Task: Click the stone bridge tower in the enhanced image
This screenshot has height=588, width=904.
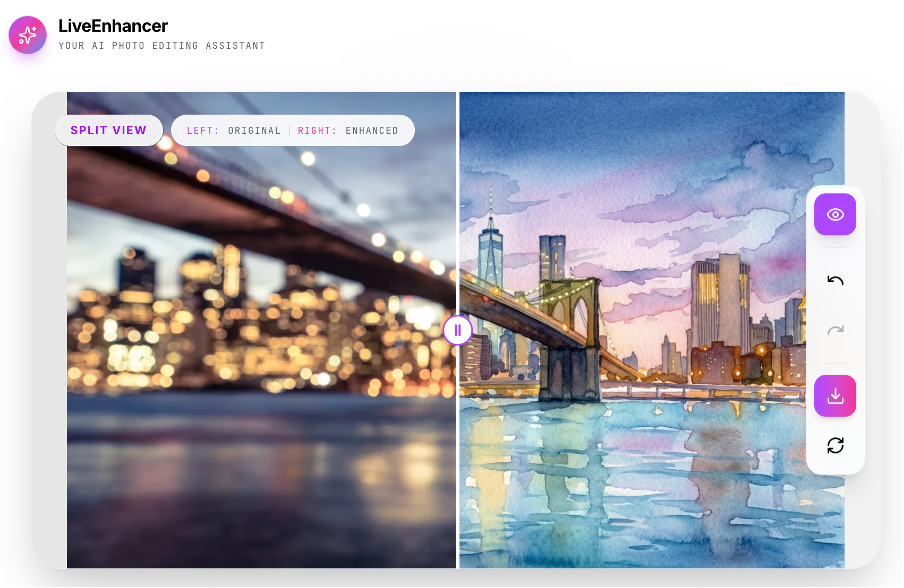Action: pos(570,340)
